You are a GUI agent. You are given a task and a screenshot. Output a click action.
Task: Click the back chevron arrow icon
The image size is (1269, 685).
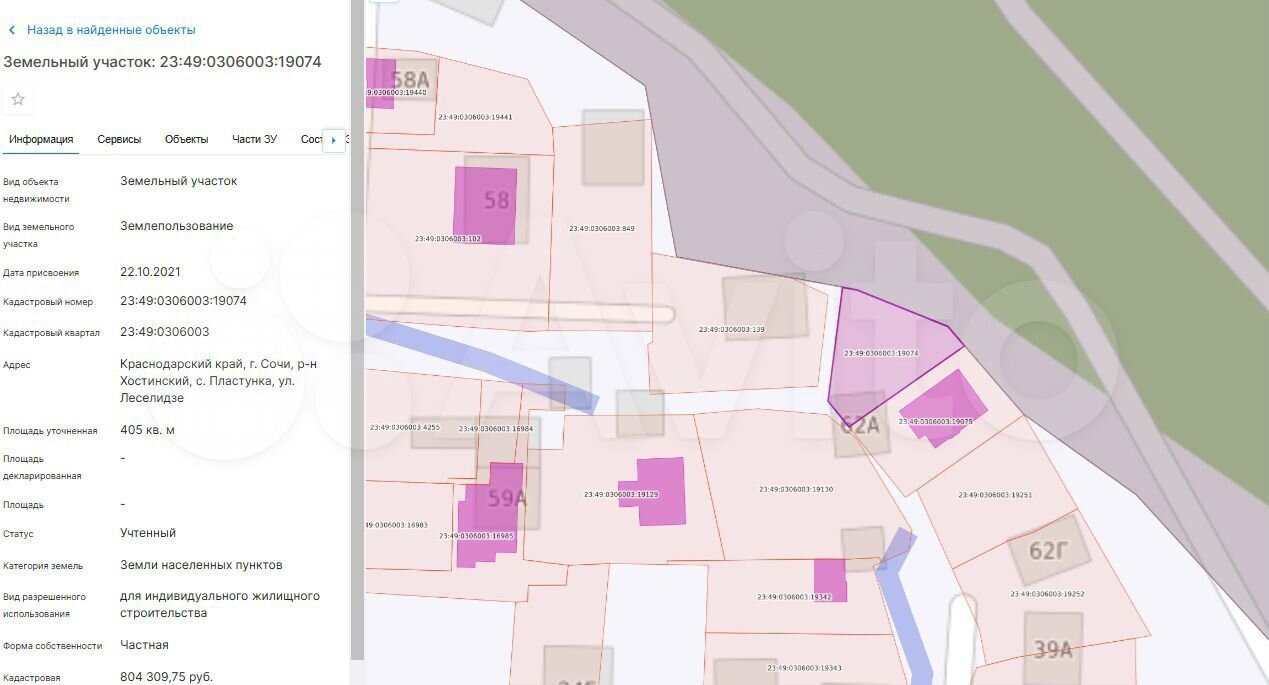tap(12, 31)
